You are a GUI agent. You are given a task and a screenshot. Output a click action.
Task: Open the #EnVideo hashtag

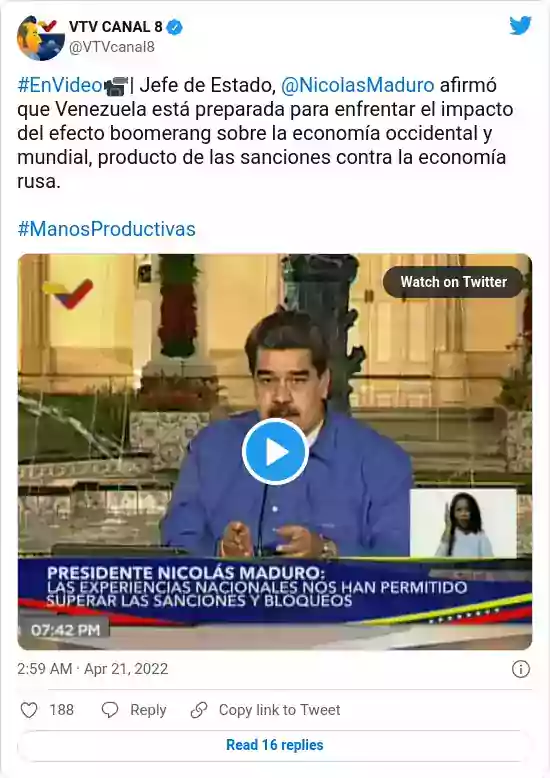pos(60,85)
